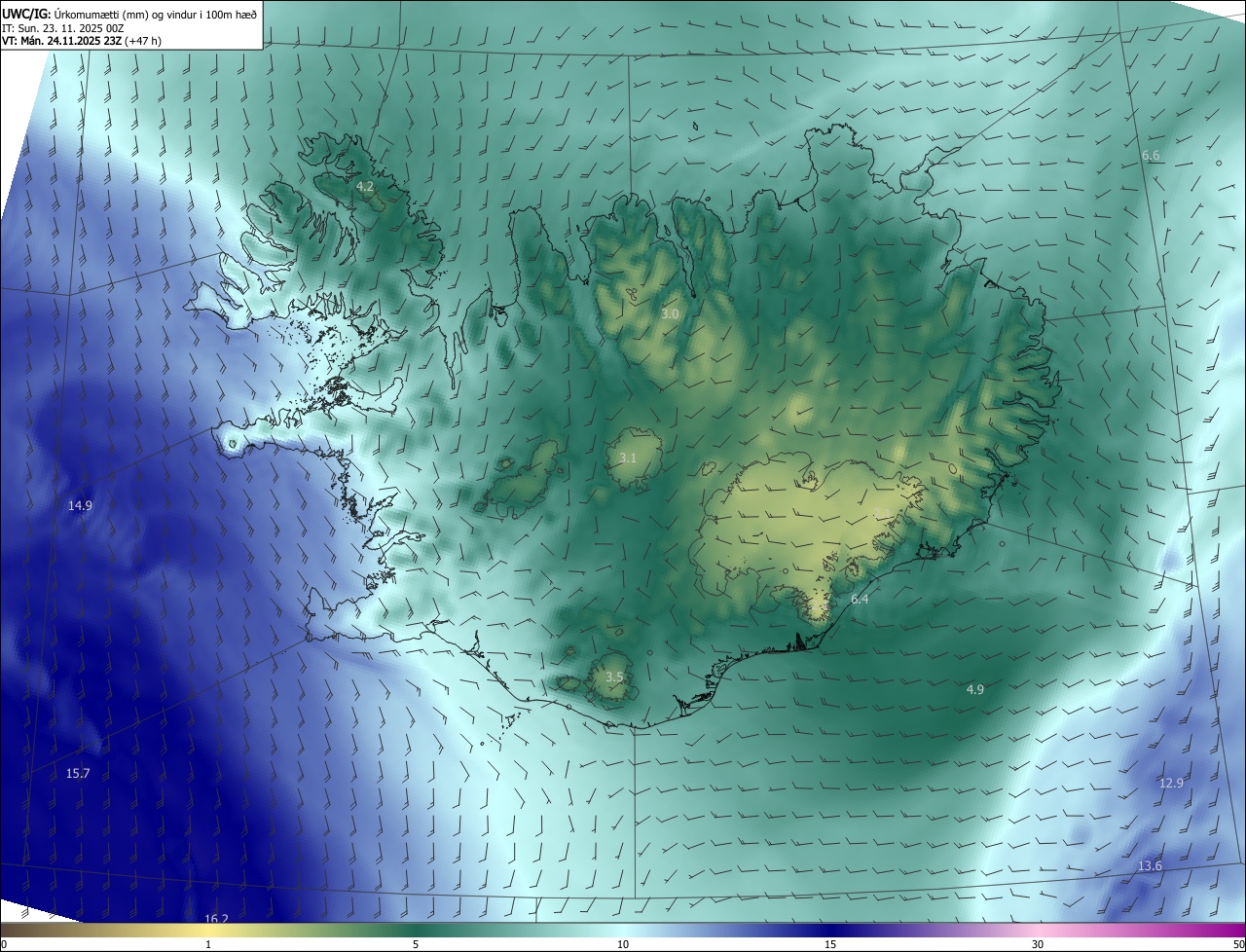Select the 5 tick label on the scale
1246x952 pixels.
[x=416, y=944]
